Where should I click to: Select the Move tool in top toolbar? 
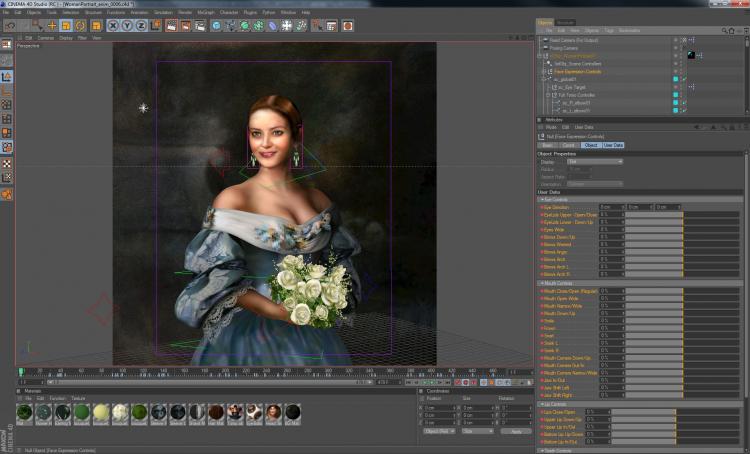click(x=52, y=25)
